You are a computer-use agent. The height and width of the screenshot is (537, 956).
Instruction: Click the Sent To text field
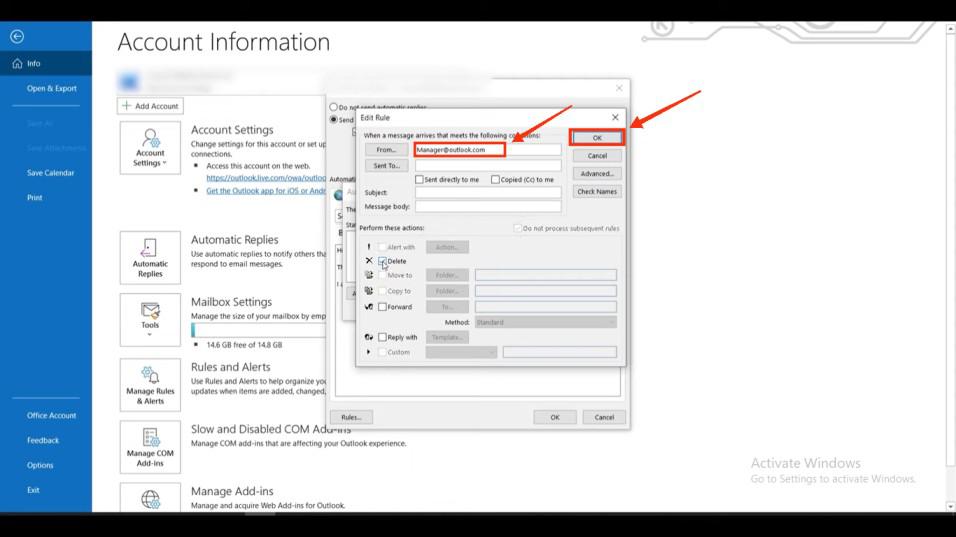(488, 166)
